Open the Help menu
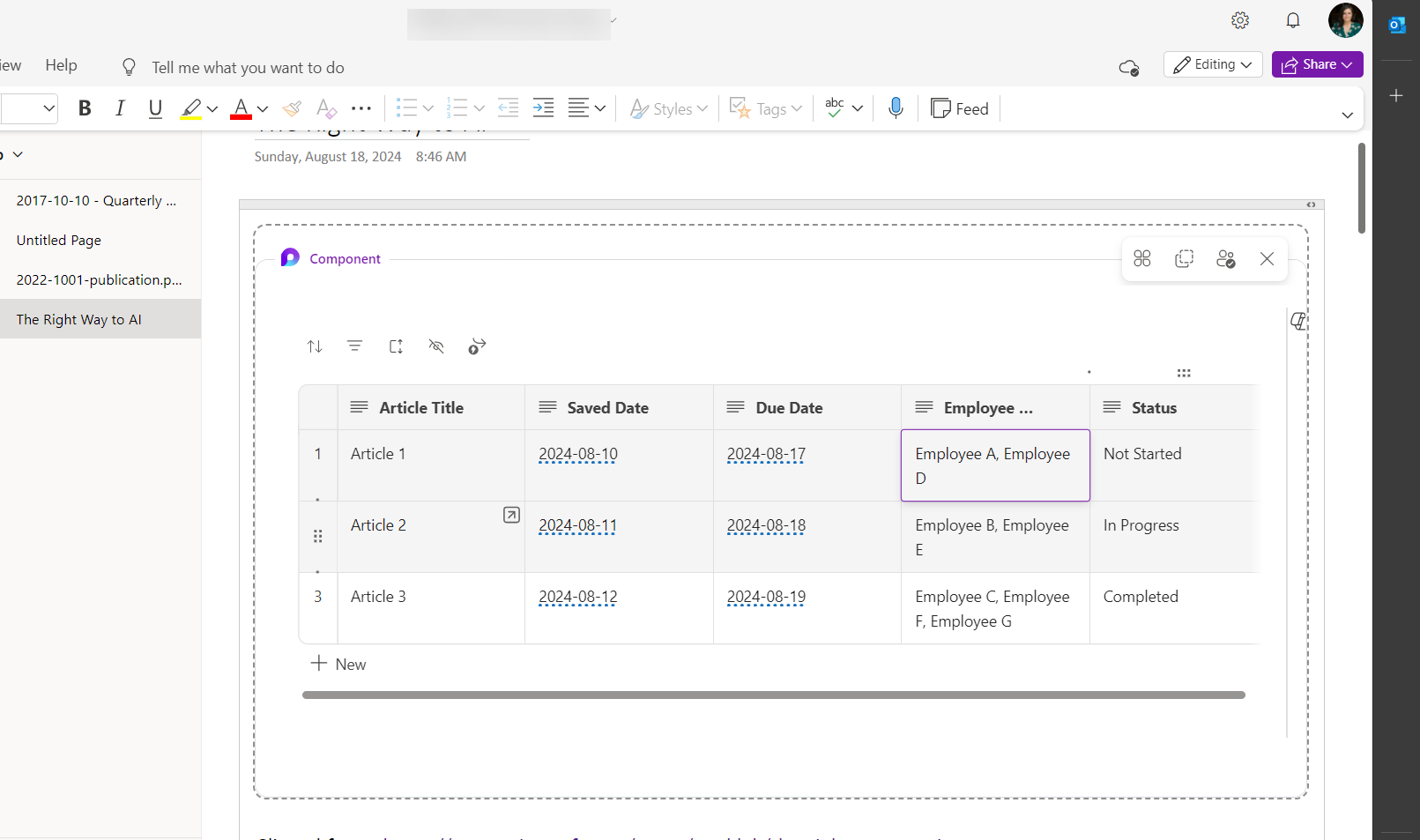1420x840 pixels. pyautogui.click(x=61, y=64)
